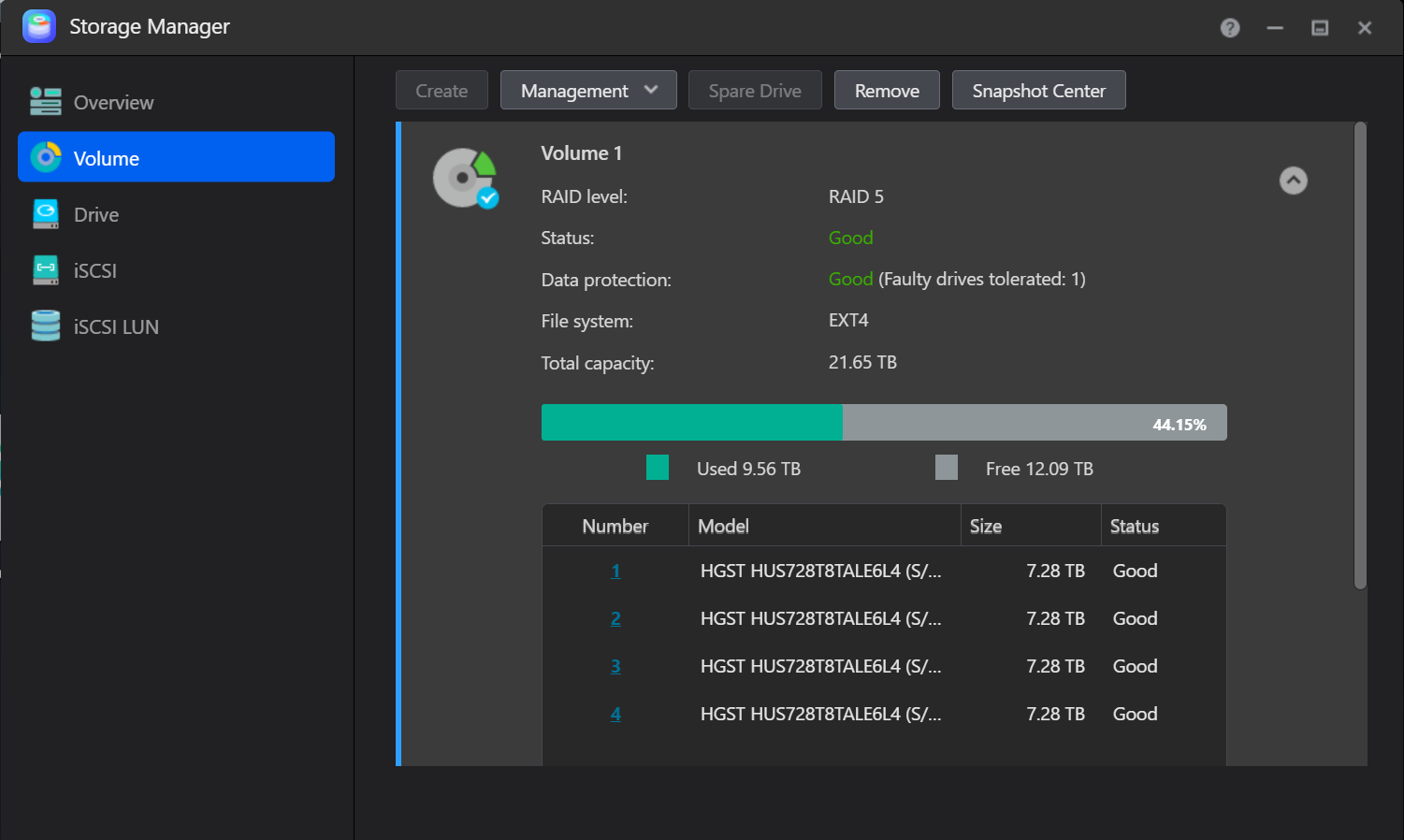Open drive number 4 link
1404x840 pixels.
pyautogui.click(x=615, y=714)
